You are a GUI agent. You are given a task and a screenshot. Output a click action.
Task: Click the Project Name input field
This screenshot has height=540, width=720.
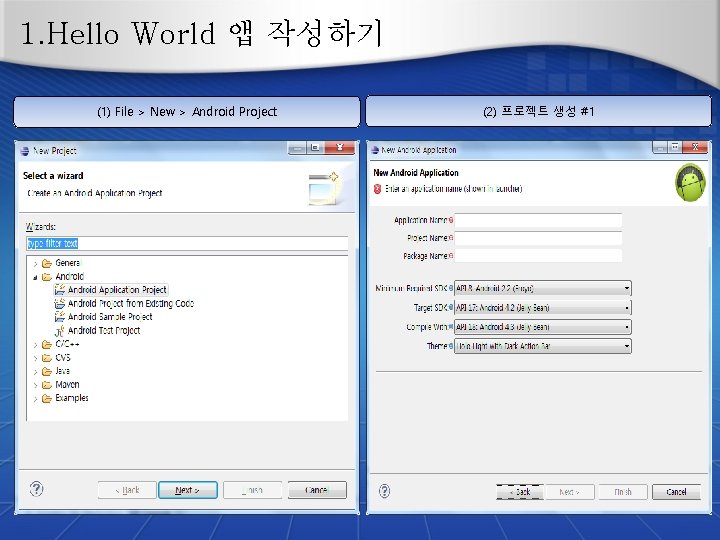coord(538,238)
